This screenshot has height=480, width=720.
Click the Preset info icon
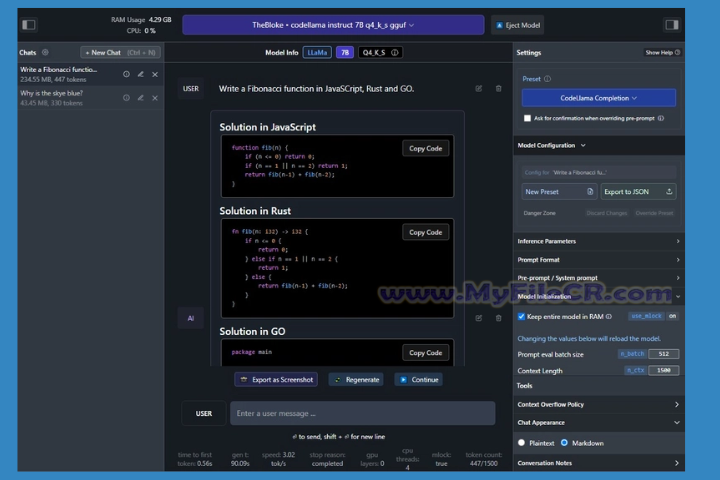[547, 79]
